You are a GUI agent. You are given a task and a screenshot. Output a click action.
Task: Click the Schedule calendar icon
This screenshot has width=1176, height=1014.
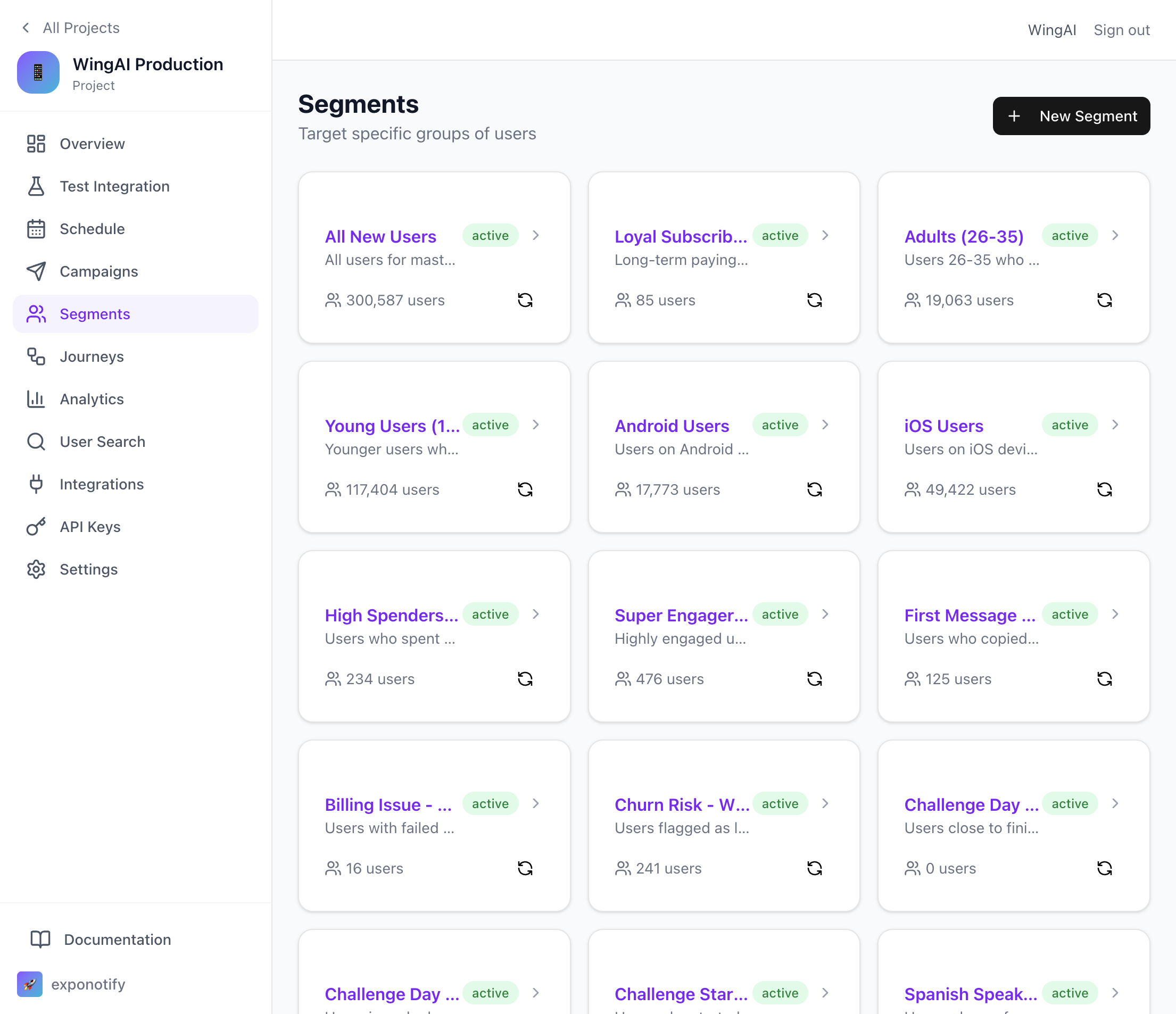point(36,229)
